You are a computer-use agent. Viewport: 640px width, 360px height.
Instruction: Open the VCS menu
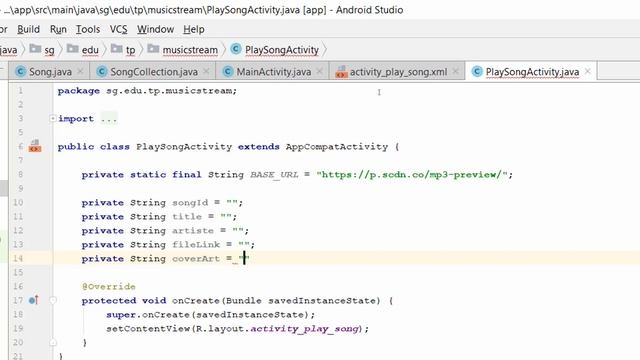[118, 29]
